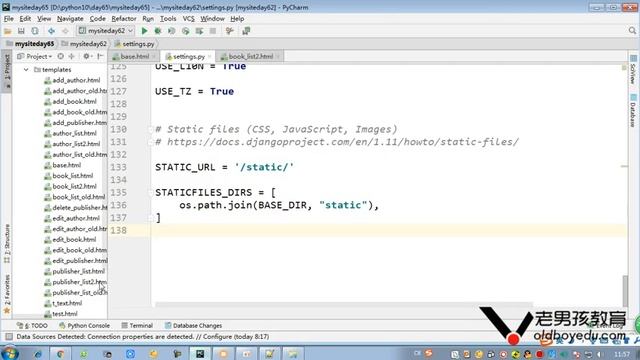Open the mysiteday62 run configuration dropdown

click(x=106, y=31)
